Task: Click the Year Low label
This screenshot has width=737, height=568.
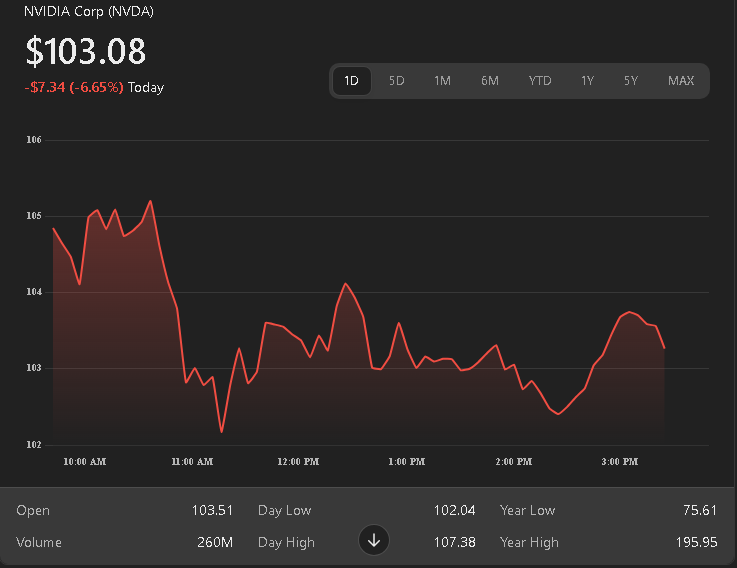Action: 528,511
